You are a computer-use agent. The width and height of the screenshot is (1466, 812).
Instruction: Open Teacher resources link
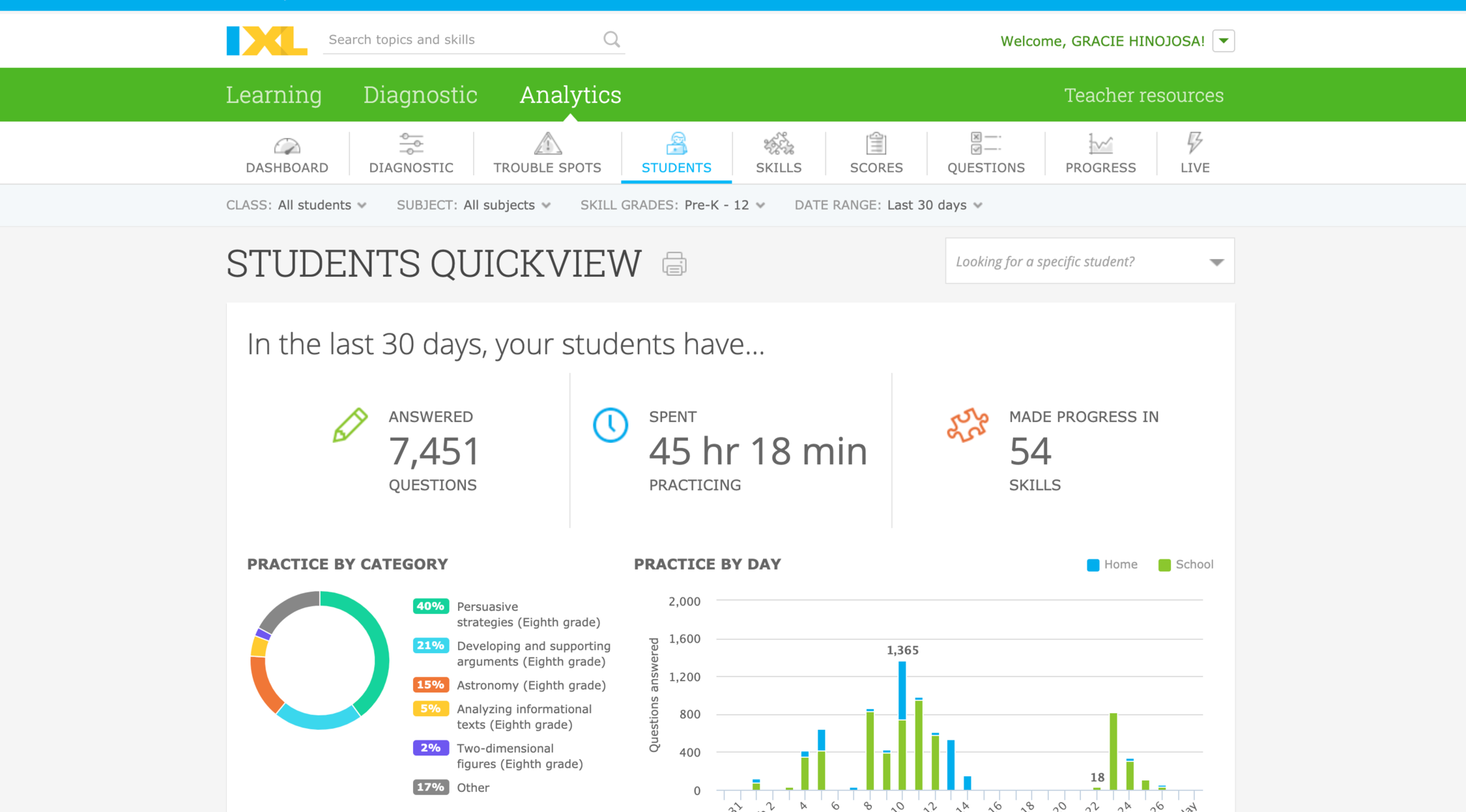coord(1143,95)
